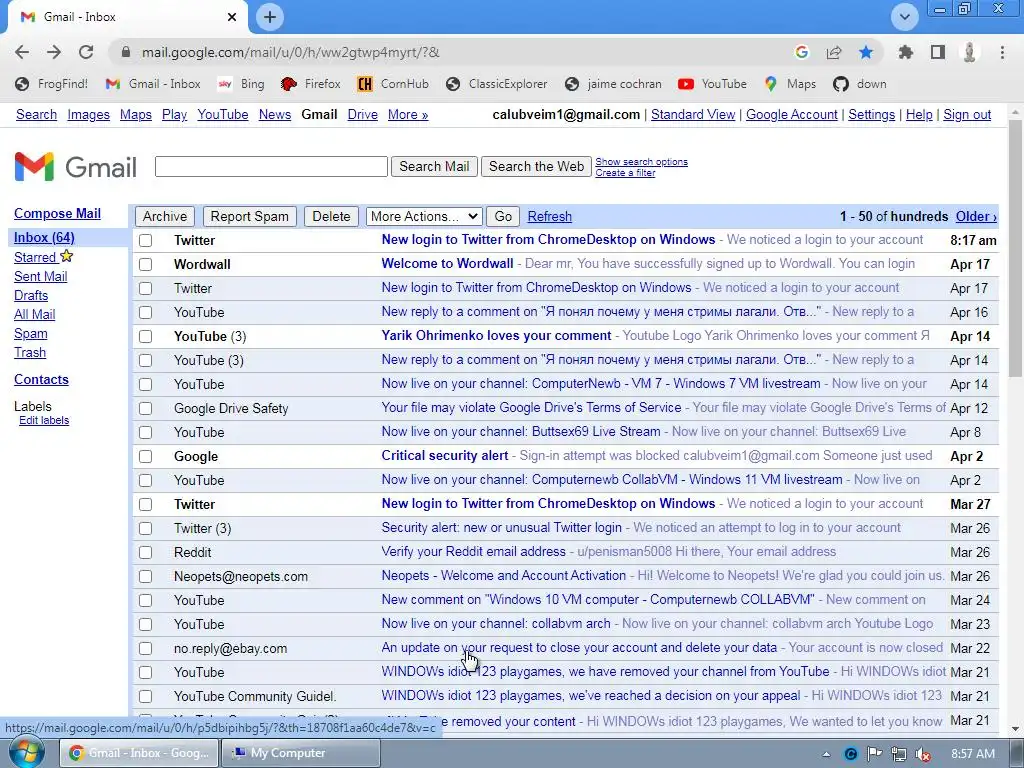Go to Sent Mail
Screen dimensions: 1024x768
(x=40, y=276)
